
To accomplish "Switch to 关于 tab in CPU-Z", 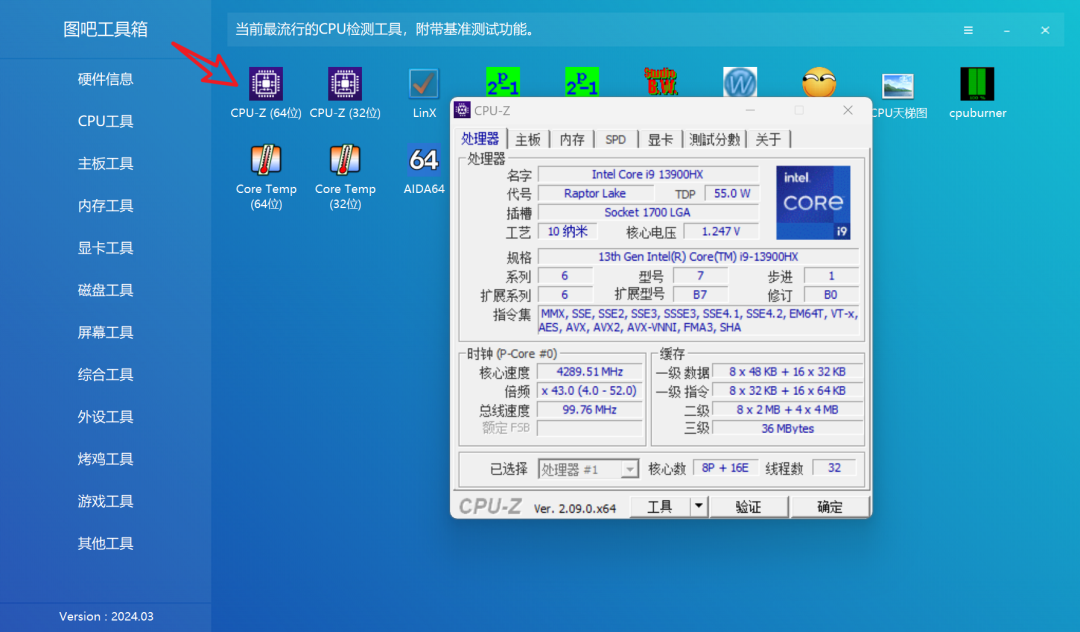I will pyautogui.click(x=768, y=140).
